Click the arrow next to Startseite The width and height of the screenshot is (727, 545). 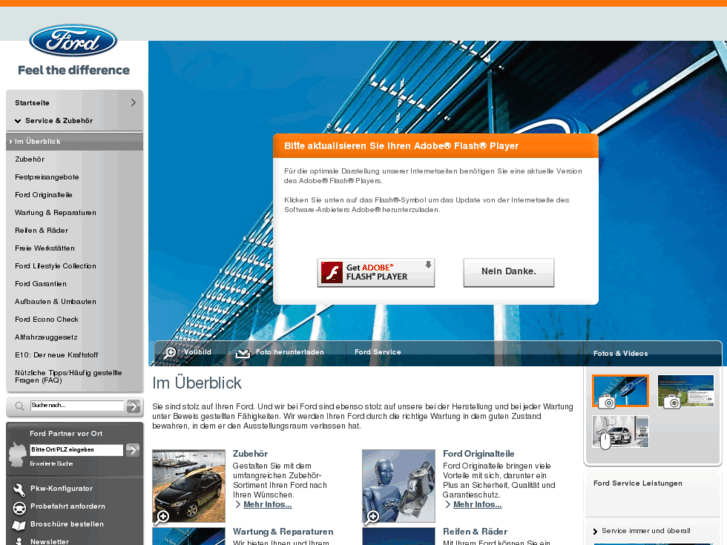pyautogui.click(x=133, y=103)
